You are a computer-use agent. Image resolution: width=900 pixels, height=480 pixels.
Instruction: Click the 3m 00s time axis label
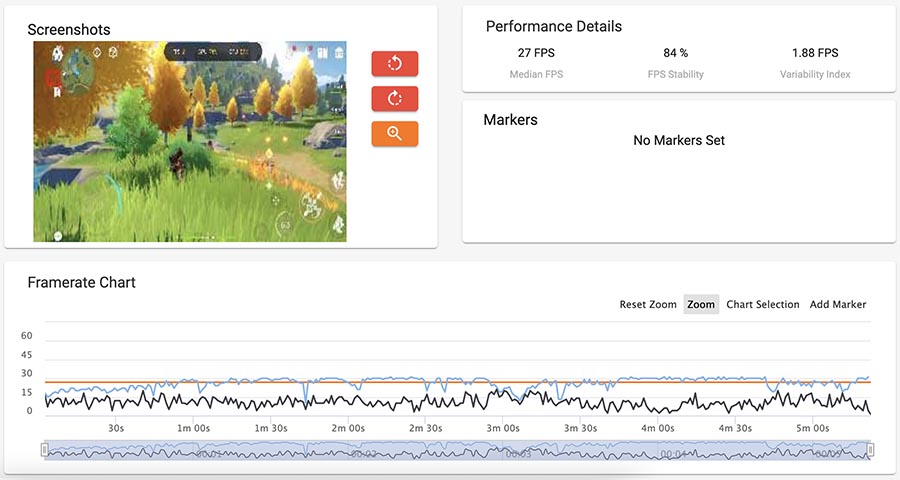coord(502,428)
